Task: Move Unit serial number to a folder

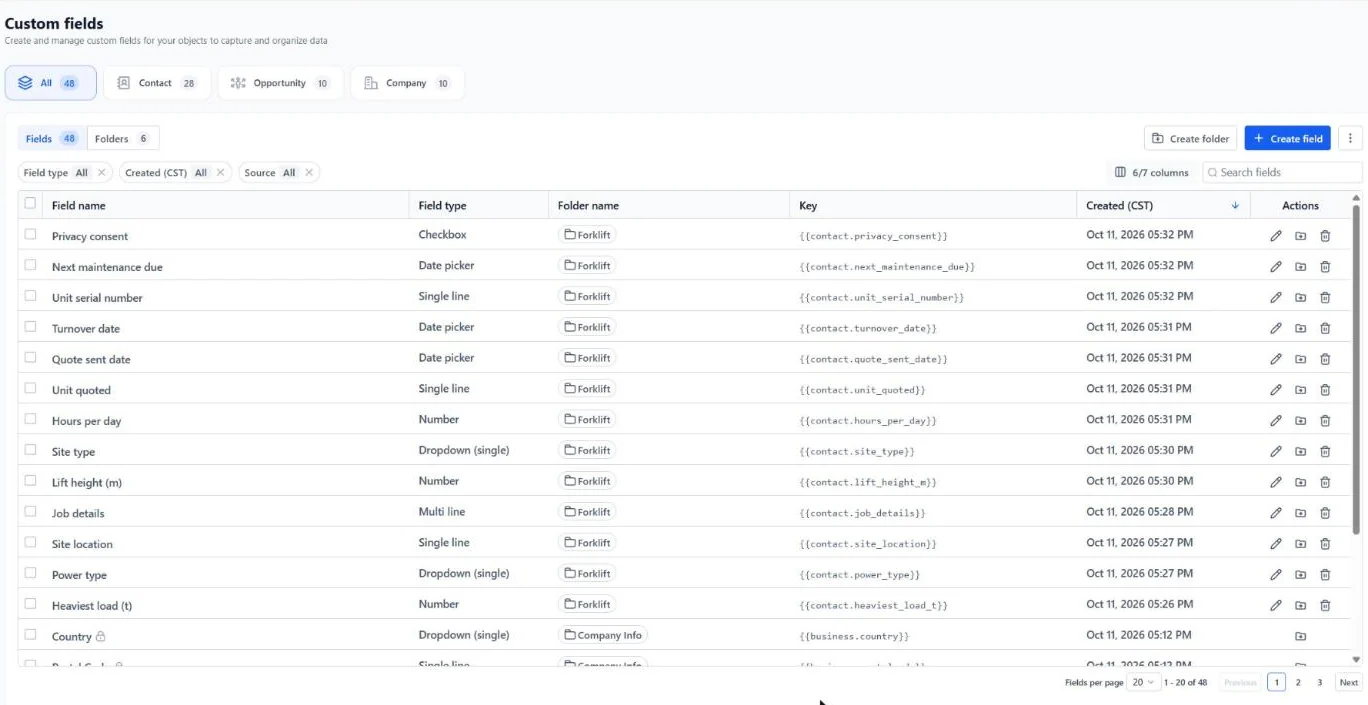Action: coord(1300,298)
